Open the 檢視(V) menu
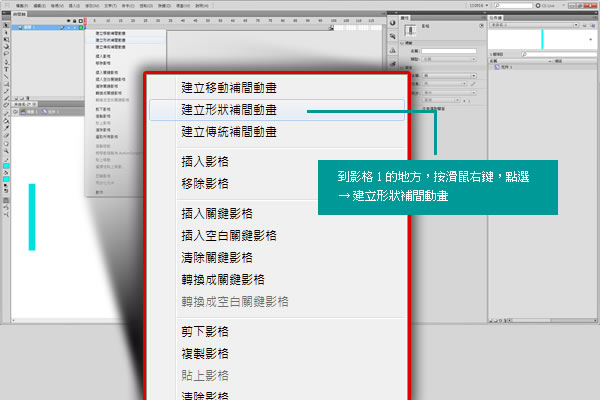The width and height of the screenshot is (600, 400). click(57, 6)
